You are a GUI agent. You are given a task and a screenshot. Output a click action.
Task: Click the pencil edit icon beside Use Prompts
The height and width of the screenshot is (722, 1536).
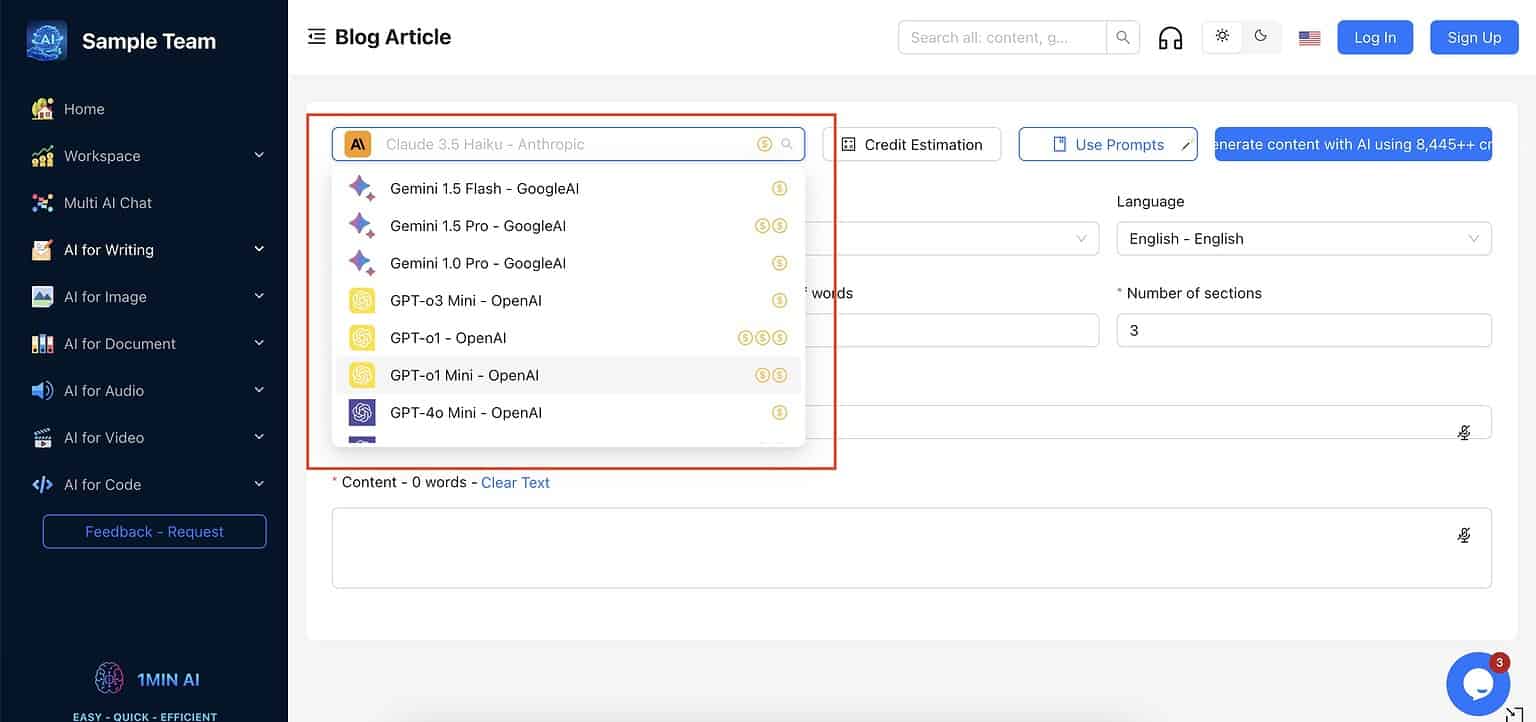pos(1186,145)
